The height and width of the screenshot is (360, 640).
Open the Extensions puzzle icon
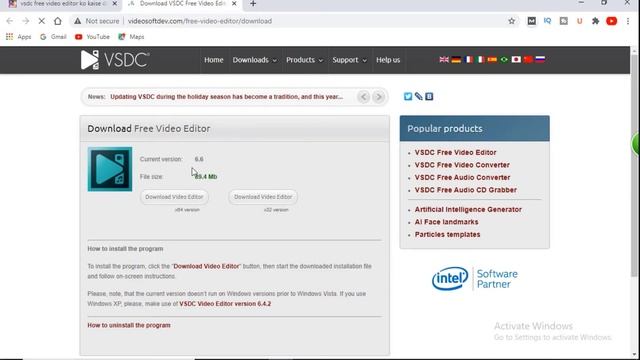coord(596,21)
